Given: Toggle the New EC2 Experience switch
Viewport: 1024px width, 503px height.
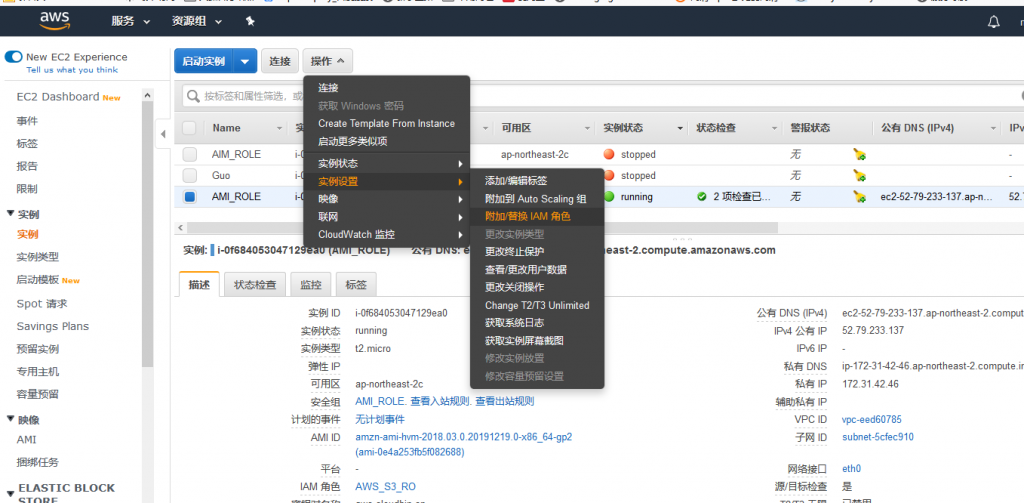Looking at the screenshot, I should [x=14, y=57].
